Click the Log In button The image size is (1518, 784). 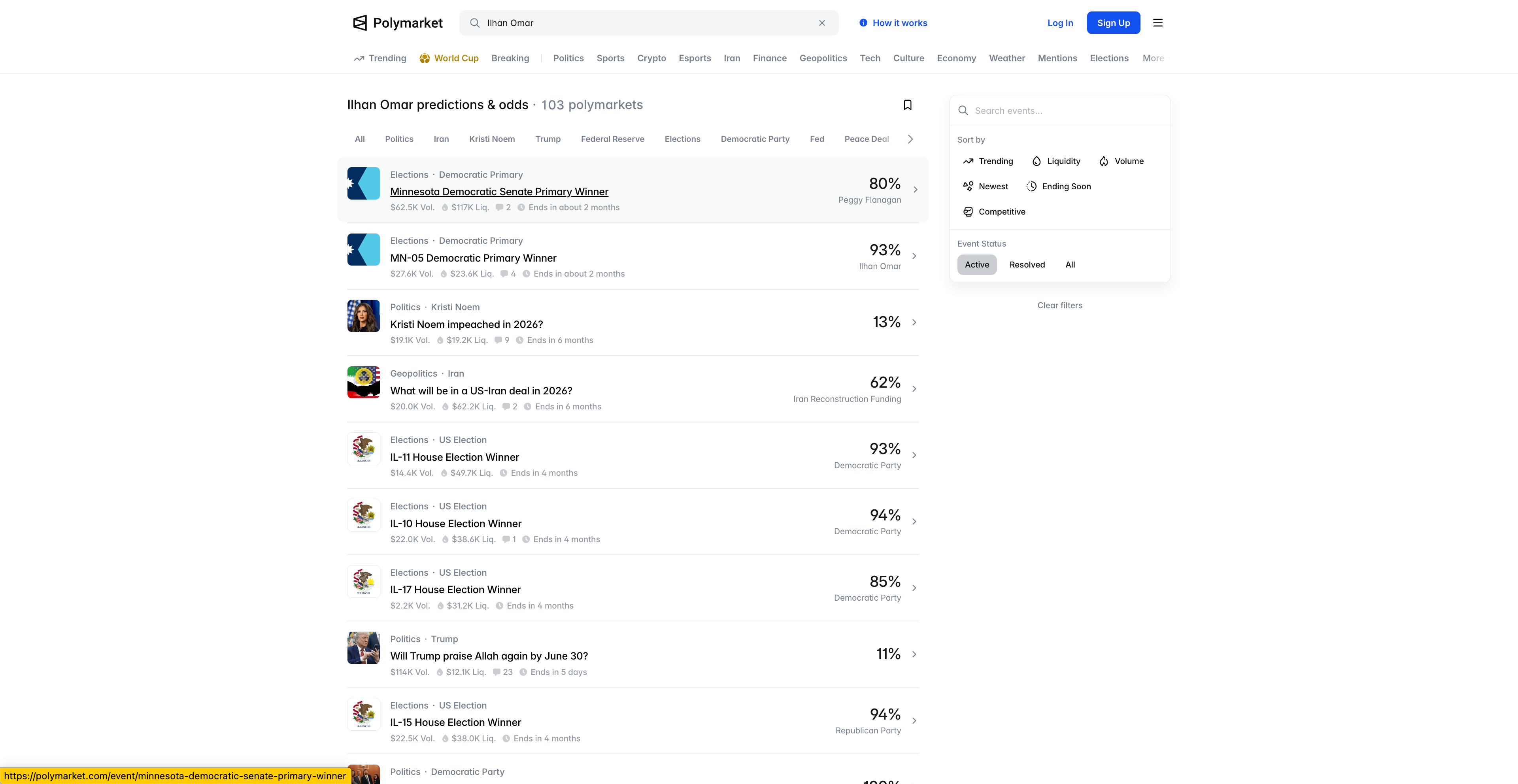point(1060,23)
